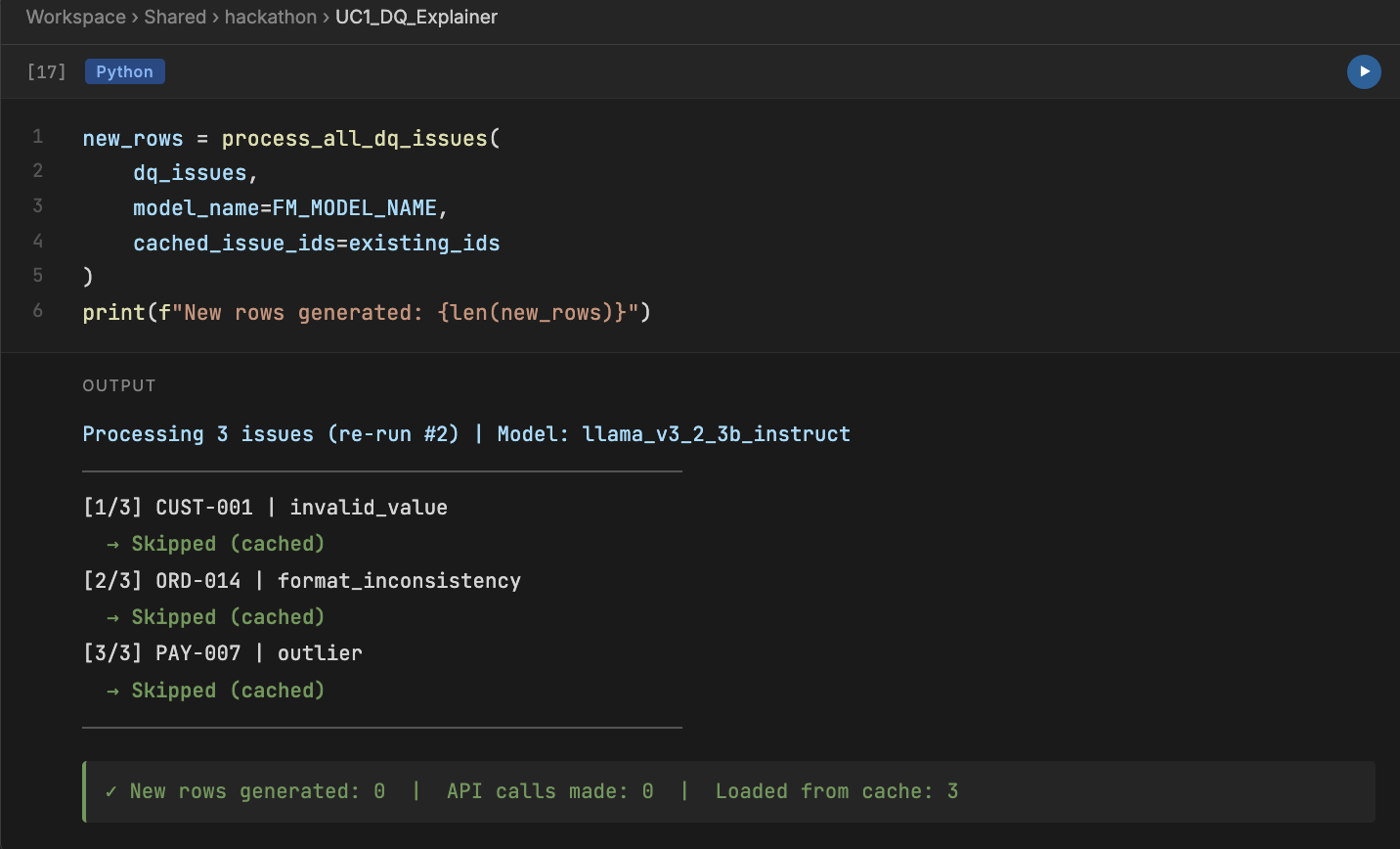Open the Python language selector dropdown
1400x849 pixels.
tap(124, 70)
